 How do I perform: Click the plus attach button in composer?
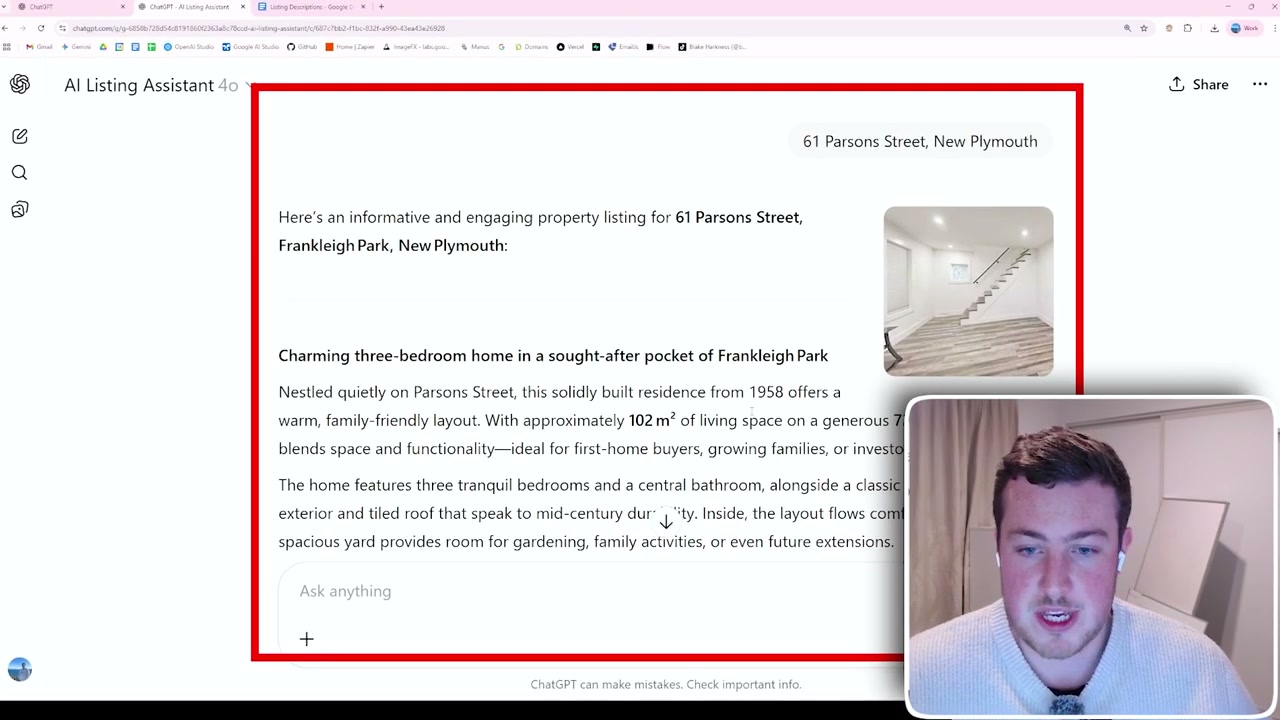point(307,639)
